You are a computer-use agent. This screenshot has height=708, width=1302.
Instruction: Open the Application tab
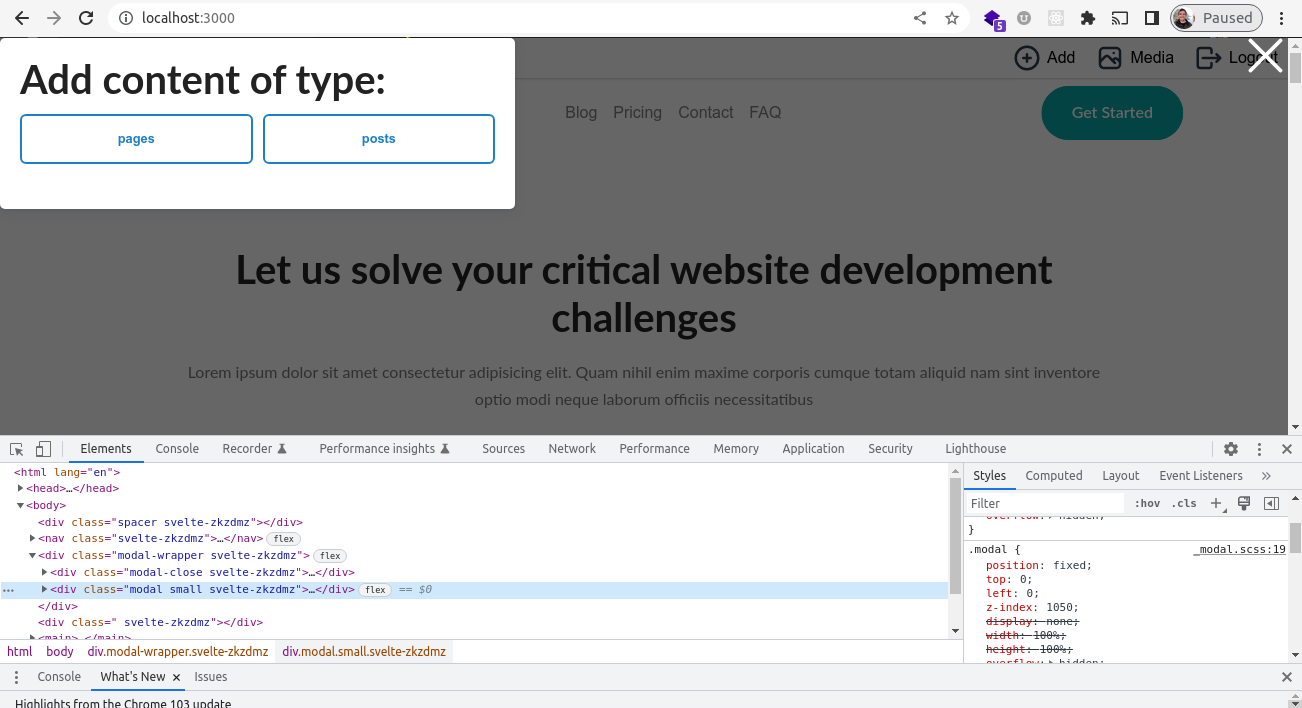(813, 449)
